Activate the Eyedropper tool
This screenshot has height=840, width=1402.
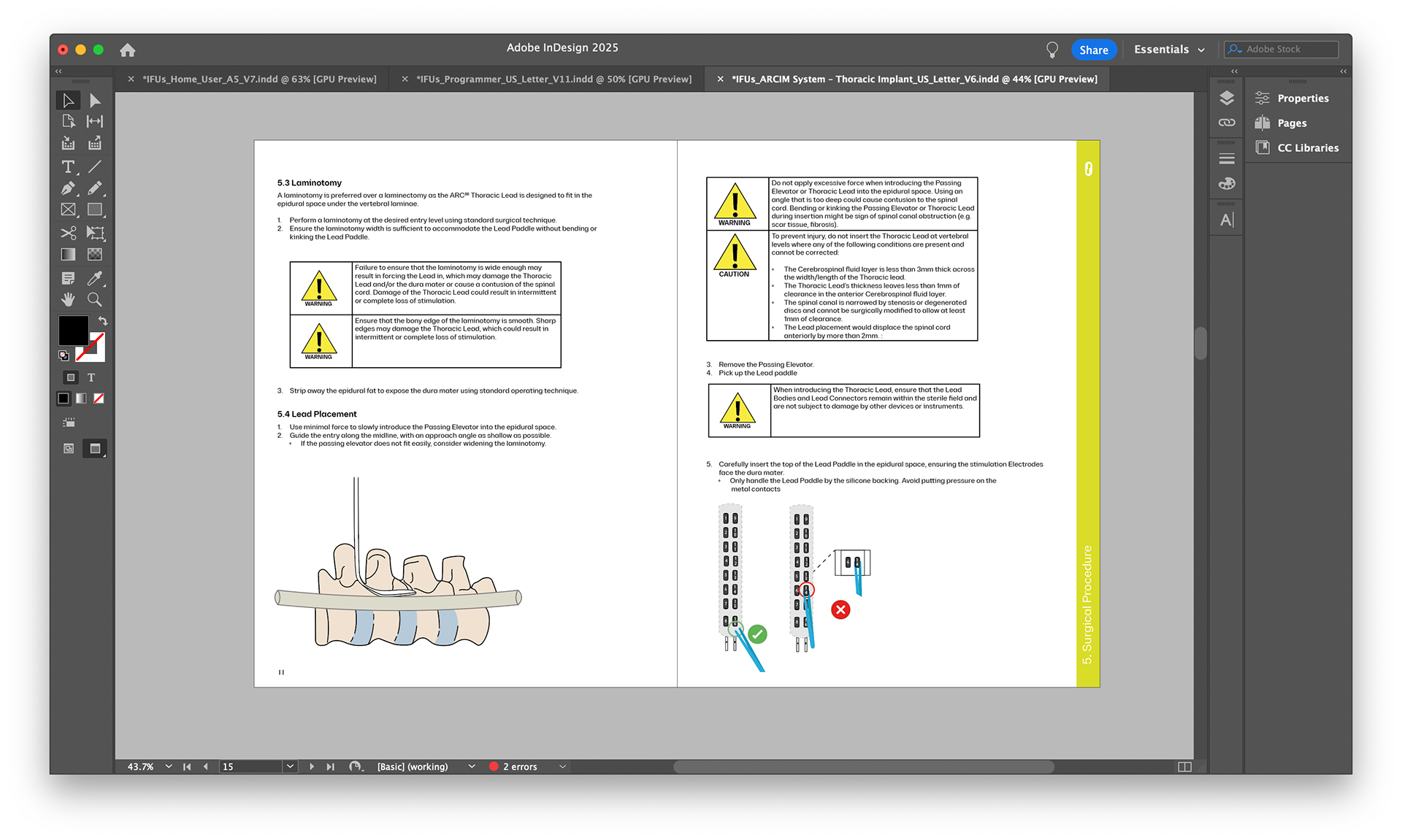[95, 278]
